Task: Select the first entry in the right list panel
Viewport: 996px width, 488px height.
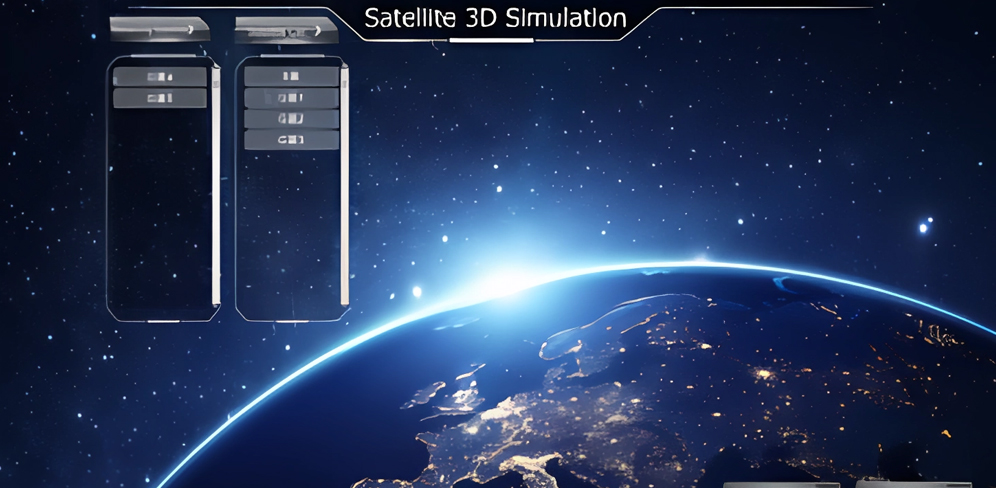Action: click(x=292, y=76)
